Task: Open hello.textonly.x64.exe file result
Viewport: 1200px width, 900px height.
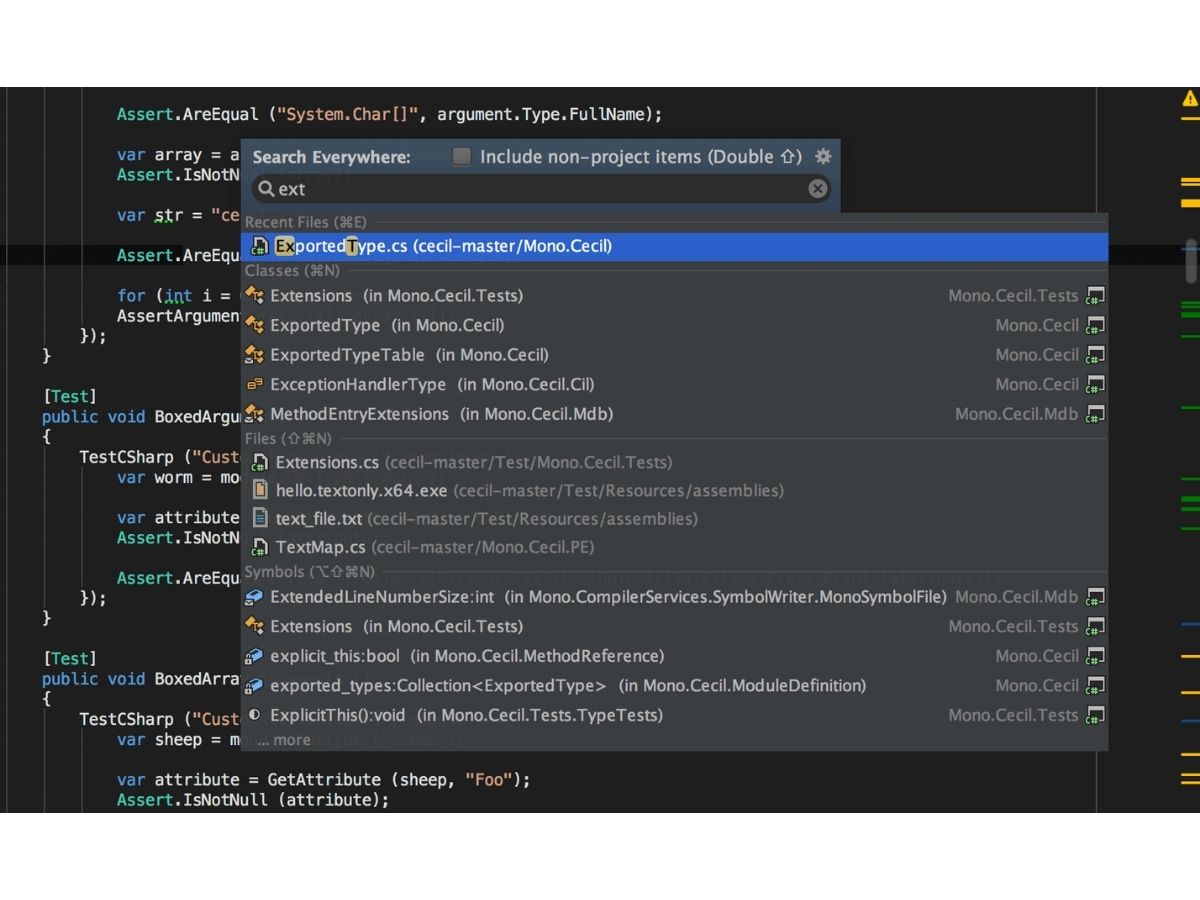Action: 675,491
